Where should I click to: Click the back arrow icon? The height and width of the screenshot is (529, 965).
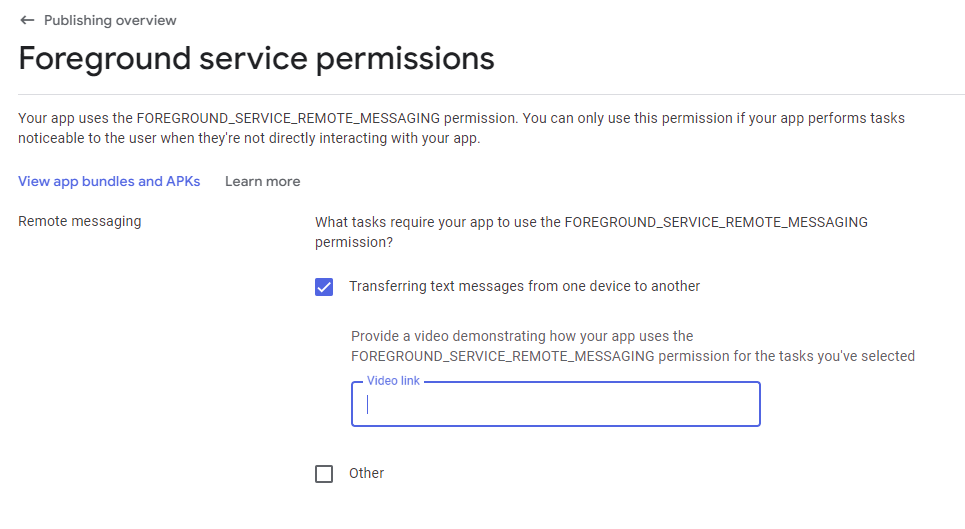27,20
